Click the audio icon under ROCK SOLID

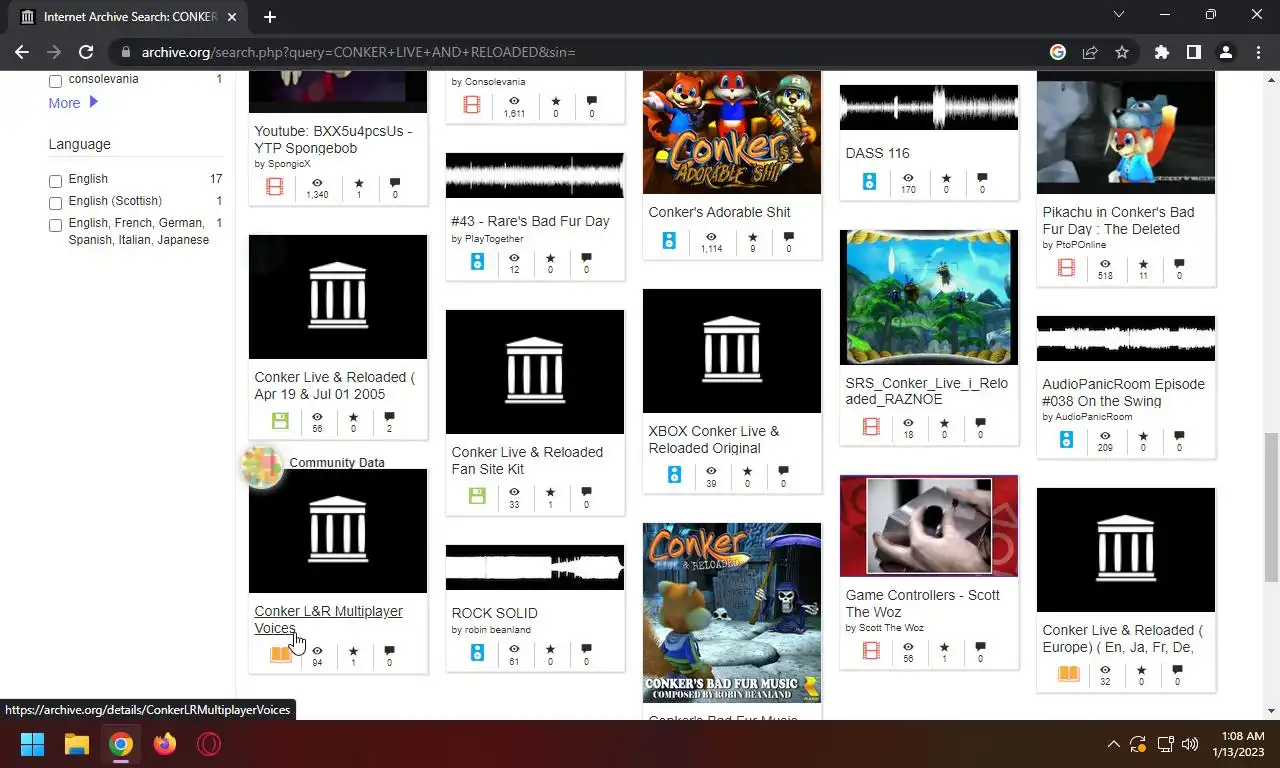coord(477,652)
